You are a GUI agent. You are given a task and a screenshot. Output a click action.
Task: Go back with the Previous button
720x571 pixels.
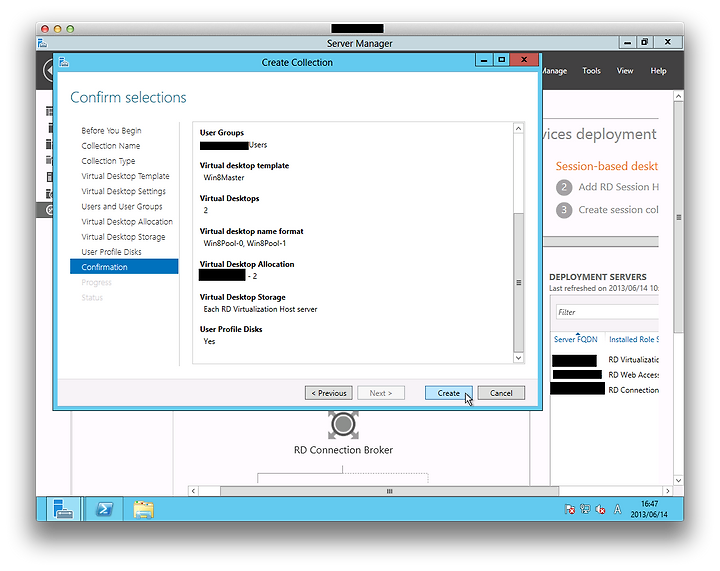(x=328, y=393)
